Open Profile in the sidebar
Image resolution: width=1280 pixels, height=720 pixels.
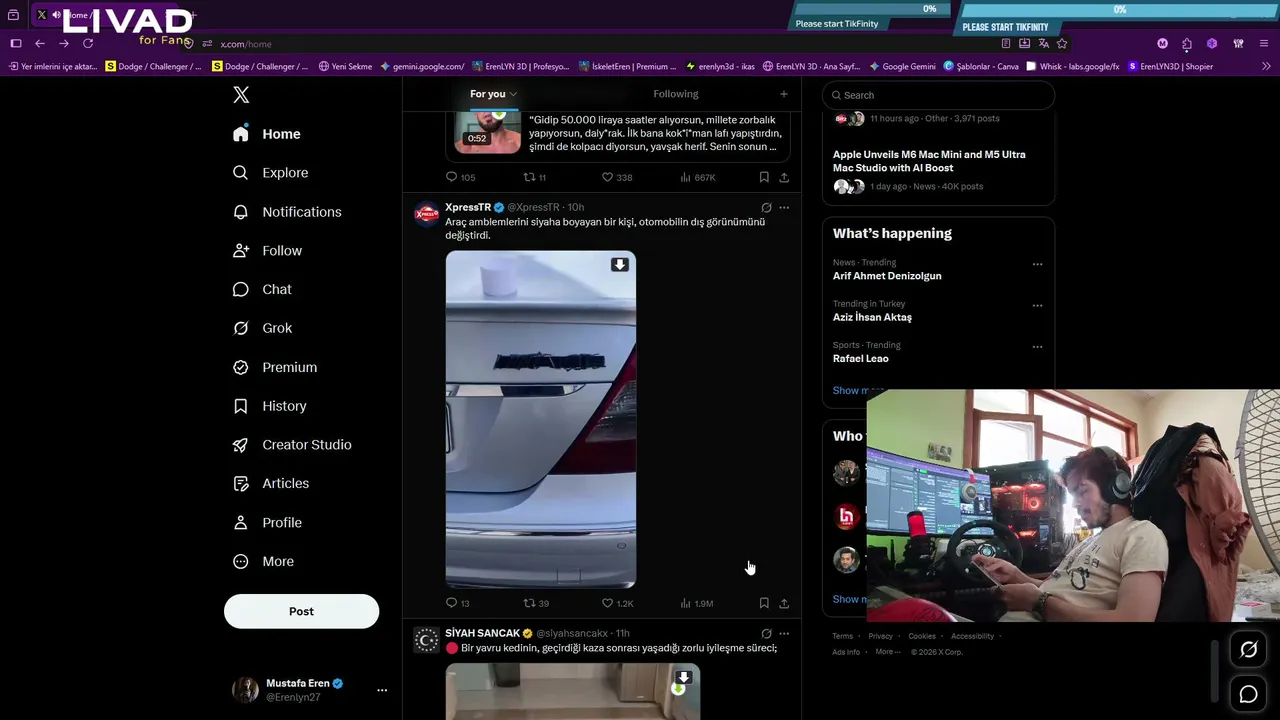tap(267, 523)
